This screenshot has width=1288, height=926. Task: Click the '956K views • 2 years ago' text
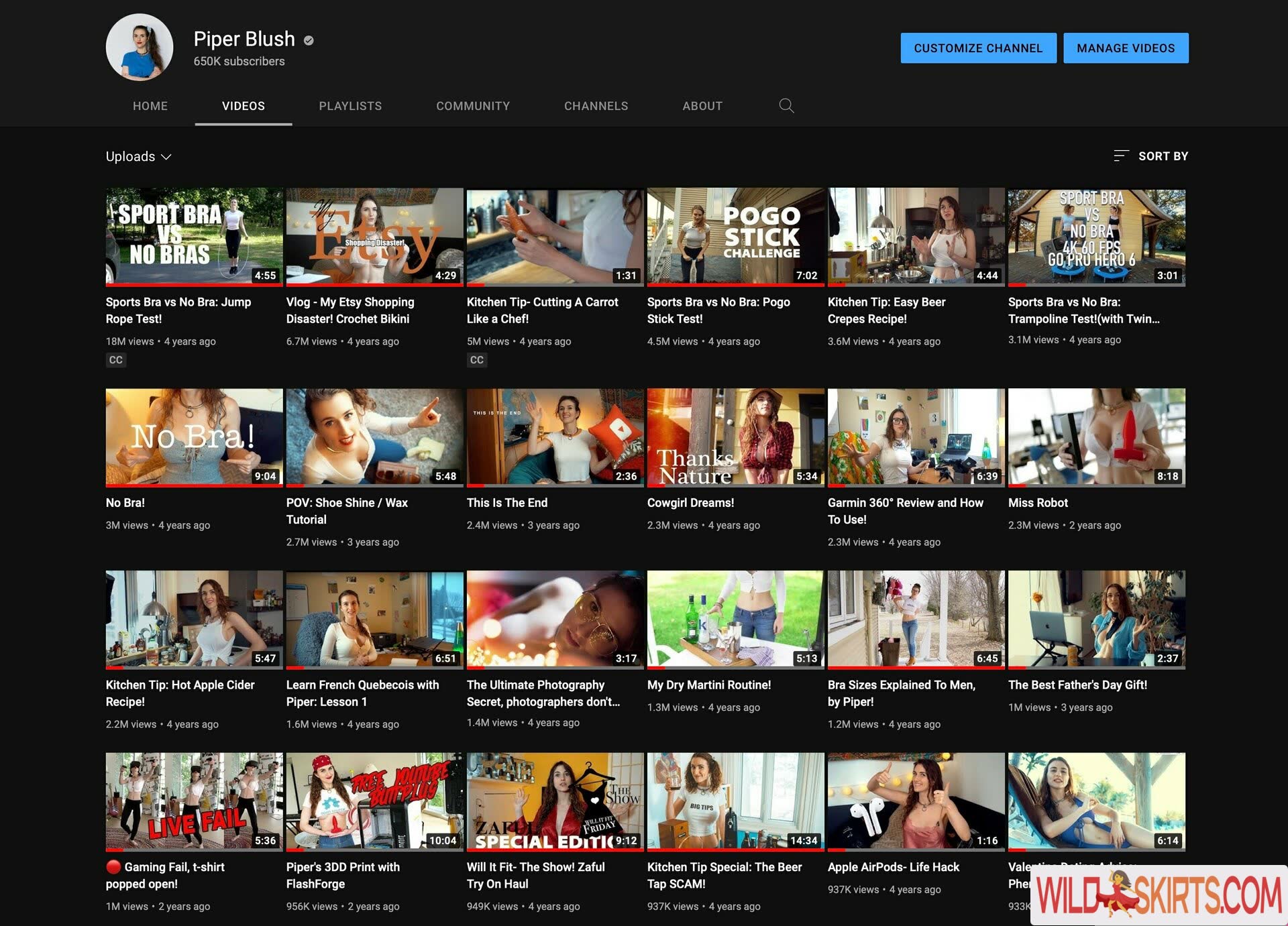click(343, 907)
